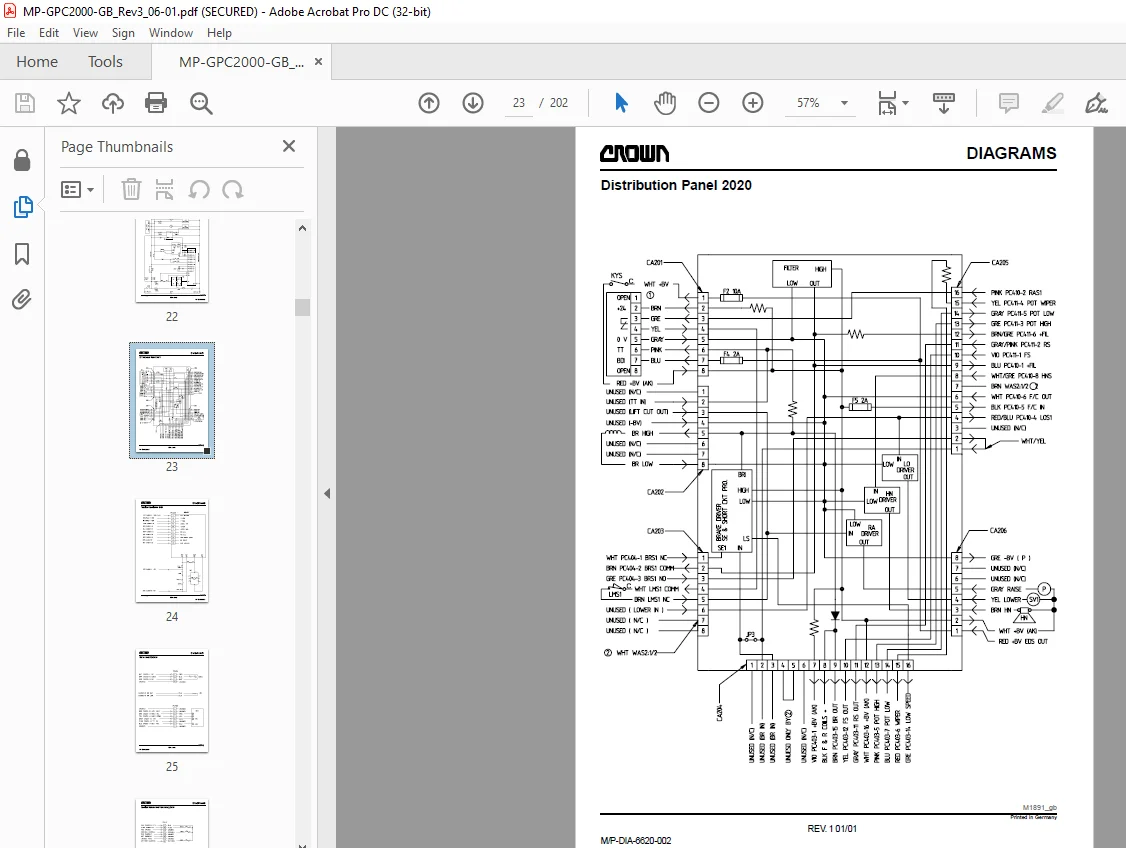This screenshot has height=848, width=1126.
Task: Open the Page Thumbnails sidebar icon
Action: point(22,207)
